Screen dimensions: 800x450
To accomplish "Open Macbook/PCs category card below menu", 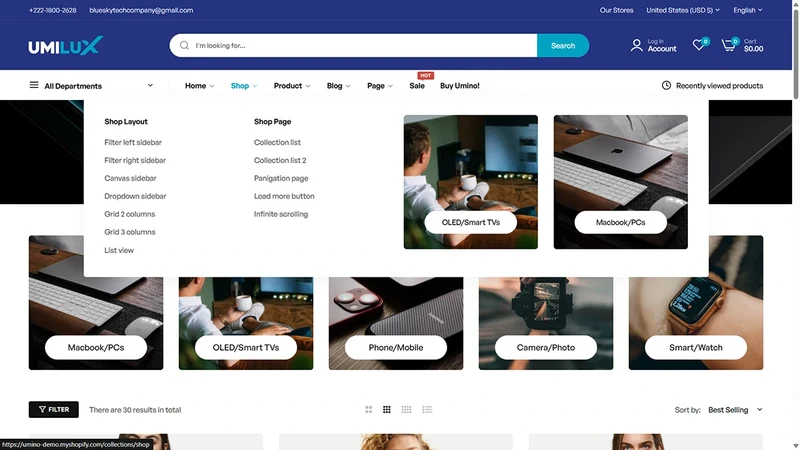I will [96, 347].
